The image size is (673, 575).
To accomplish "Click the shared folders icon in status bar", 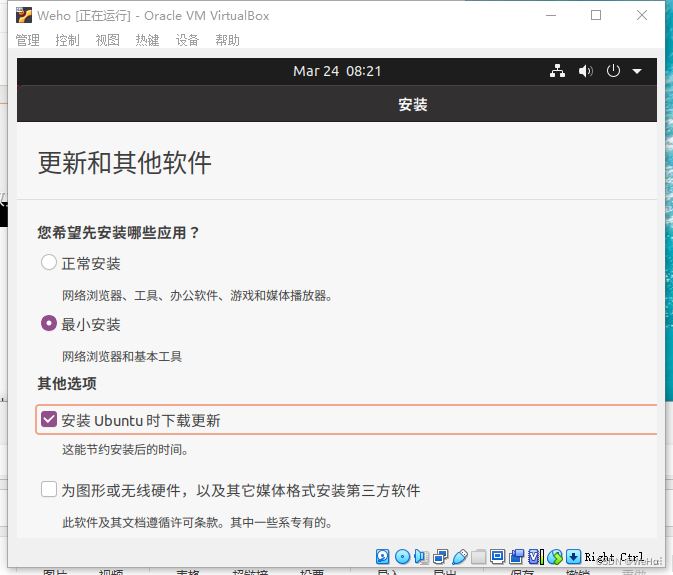I will 478,557.
